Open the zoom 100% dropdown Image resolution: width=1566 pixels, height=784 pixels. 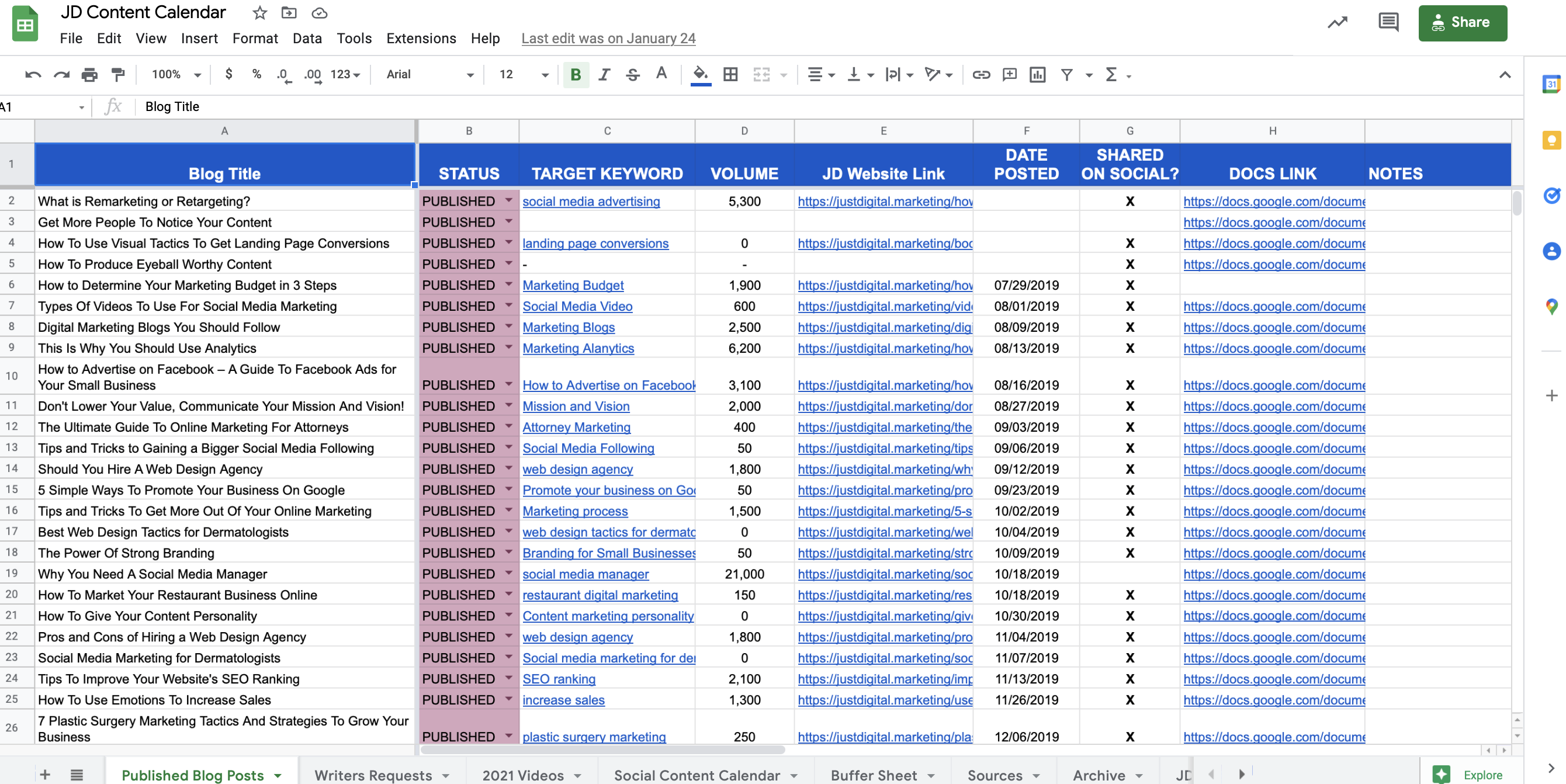(x=176, y=74)
